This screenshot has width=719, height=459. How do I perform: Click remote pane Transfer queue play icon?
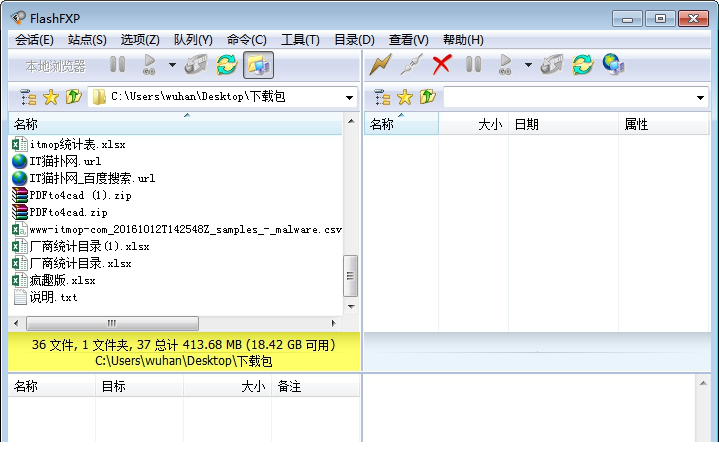coord(505,65)
